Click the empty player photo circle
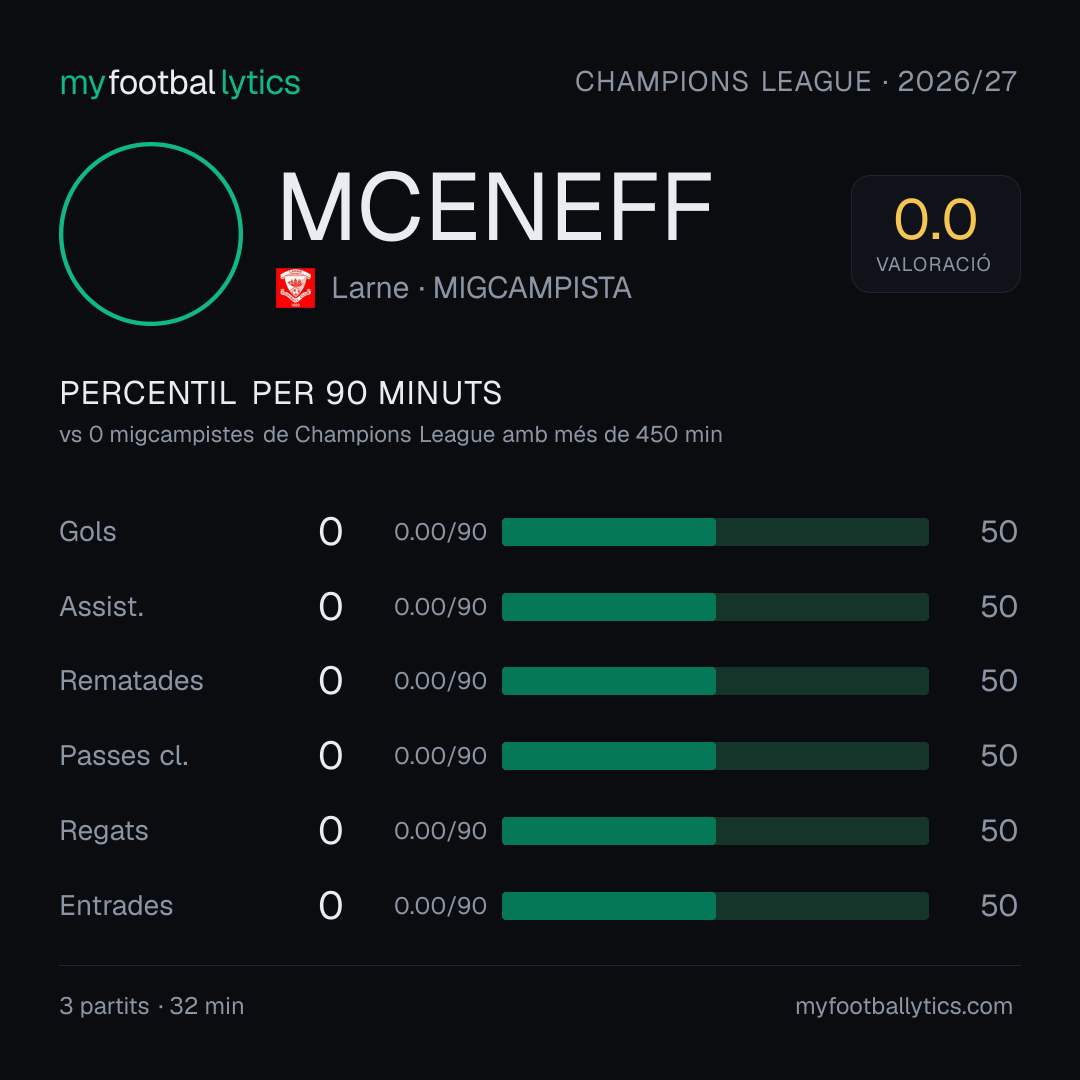1080x1080 pixels. point(151,234)
